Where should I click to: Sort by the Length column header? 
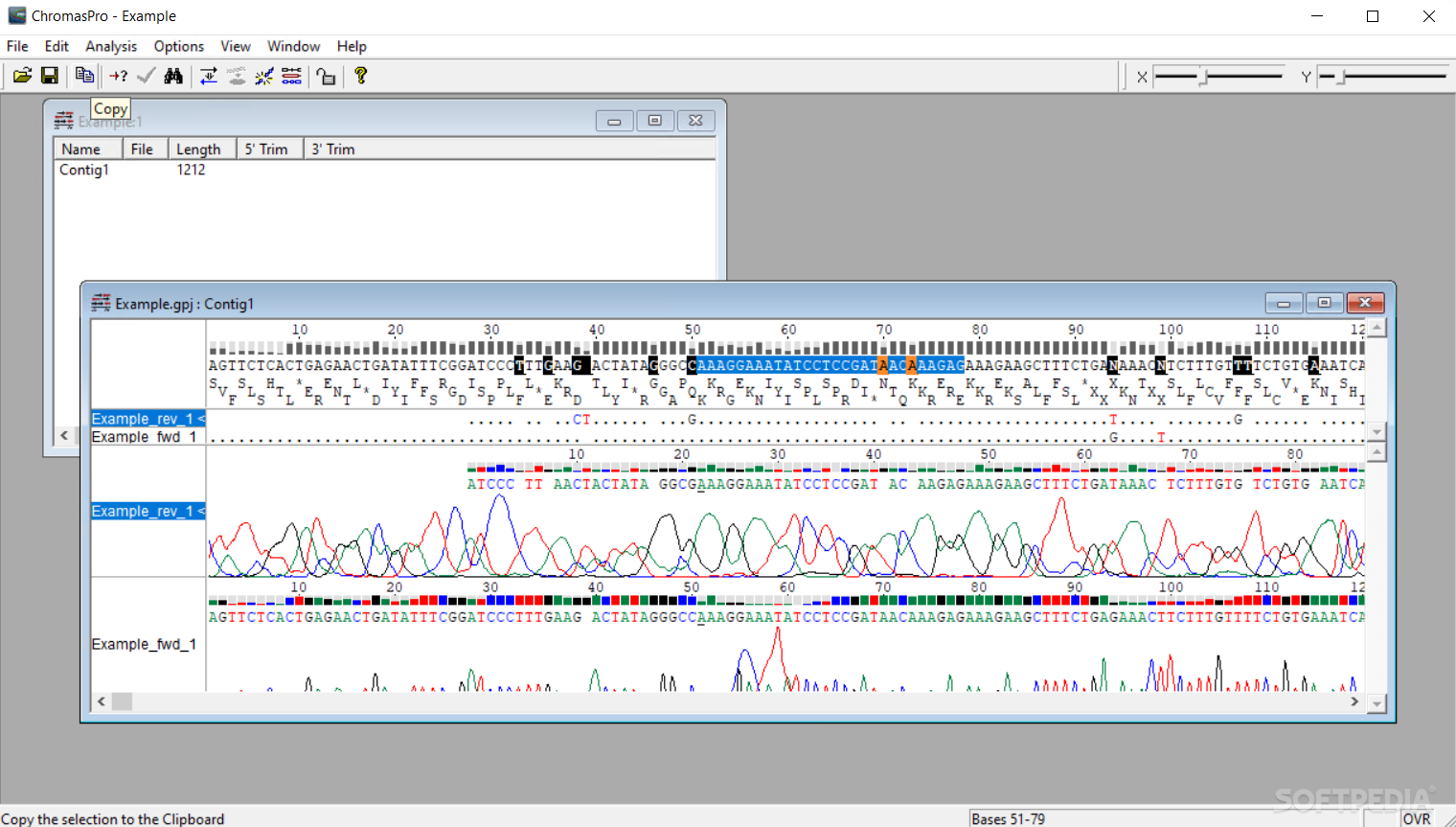pyautogui.click(x=202, y=149)
